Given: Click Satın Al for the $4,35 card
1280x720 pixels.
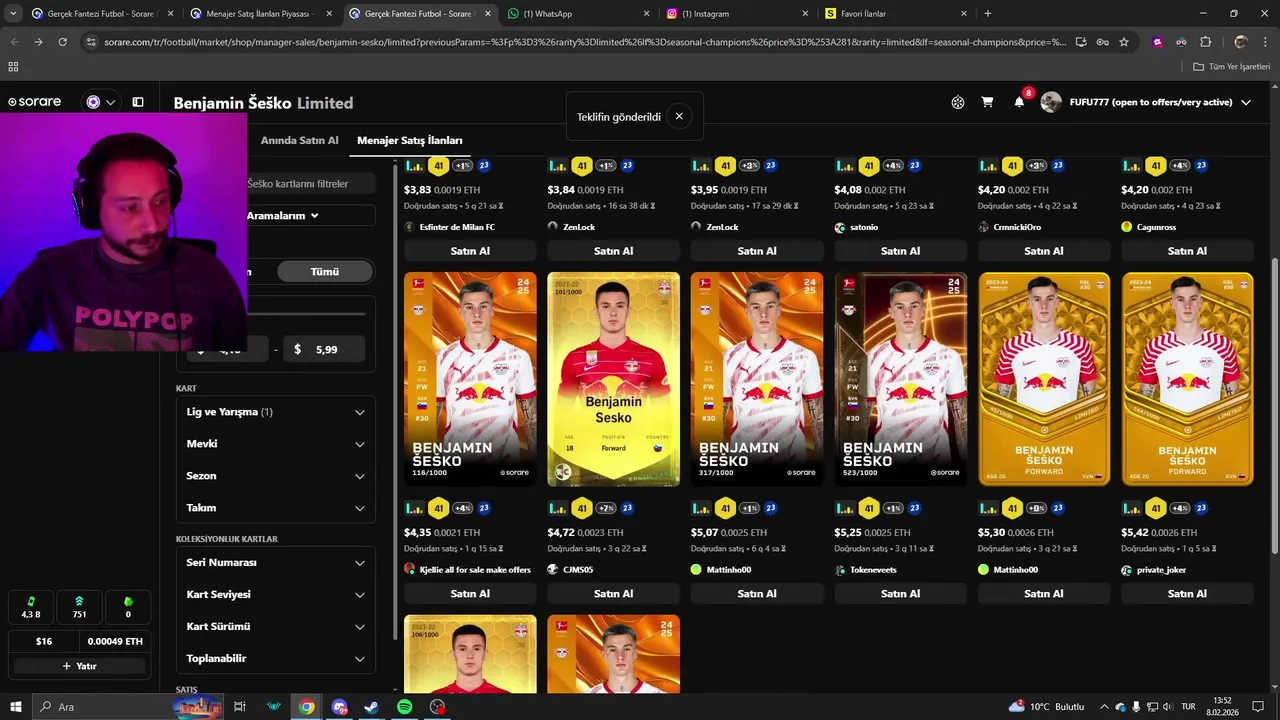Looking at the screenshot, I should point(470,593).
